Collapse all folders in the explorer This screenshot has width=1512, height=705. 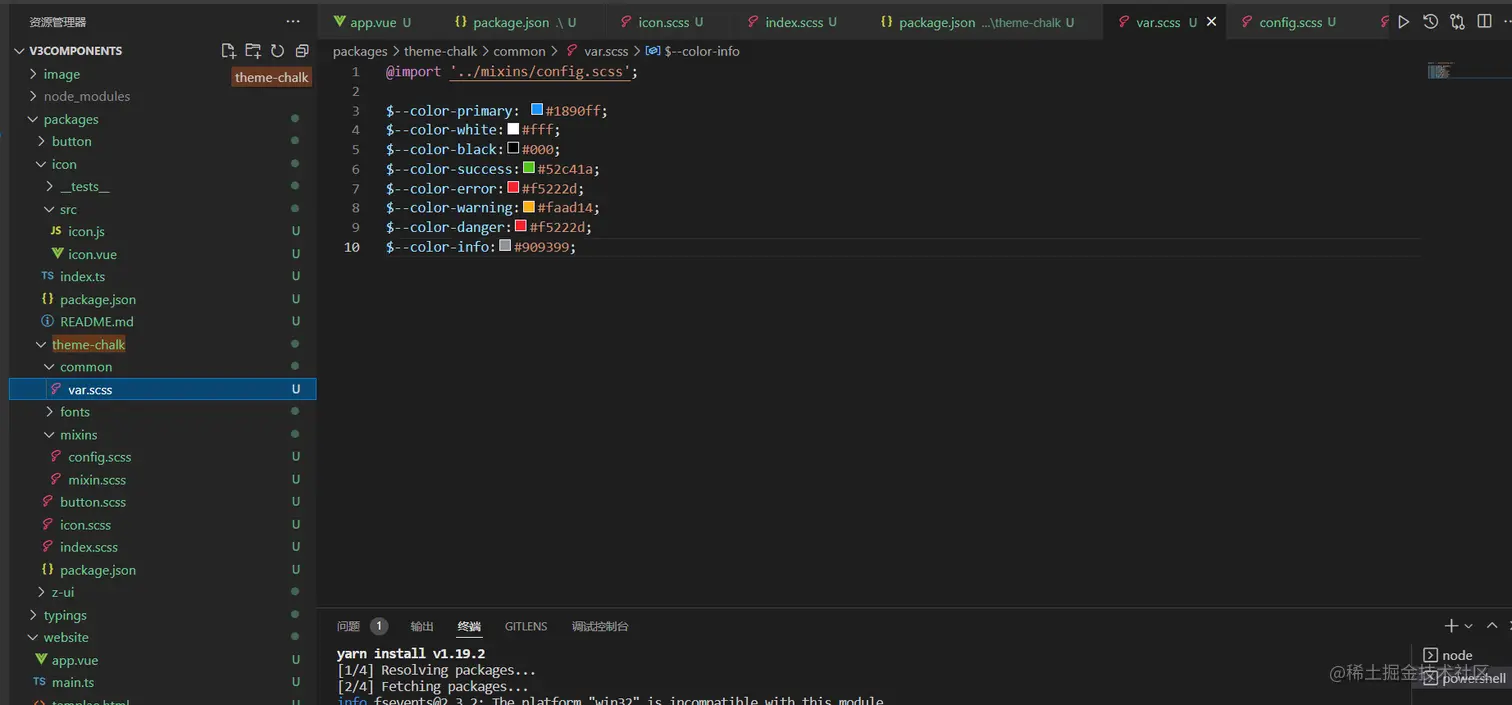[x=302, y=51]
